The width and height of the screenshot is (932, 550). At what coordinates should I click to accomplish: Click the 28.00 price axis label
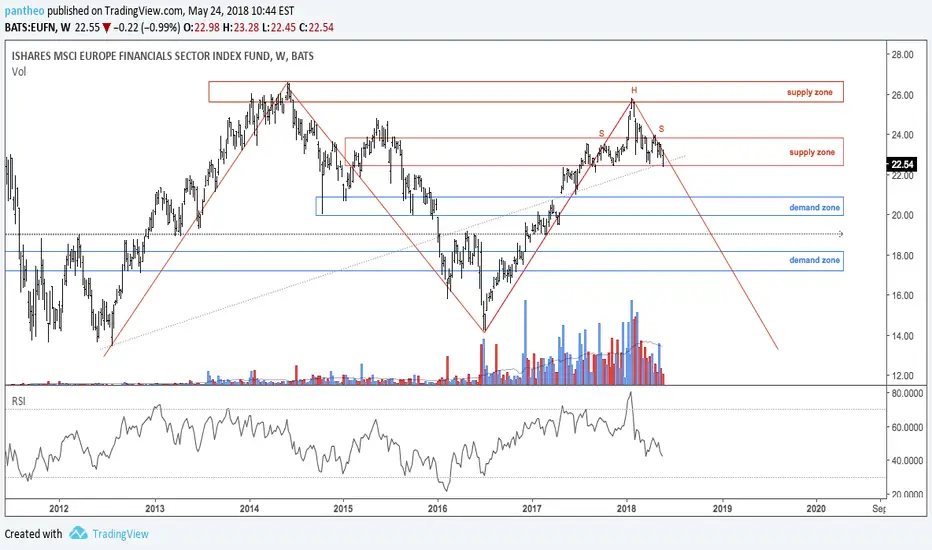pyautogui.click(x=902, y=55)
